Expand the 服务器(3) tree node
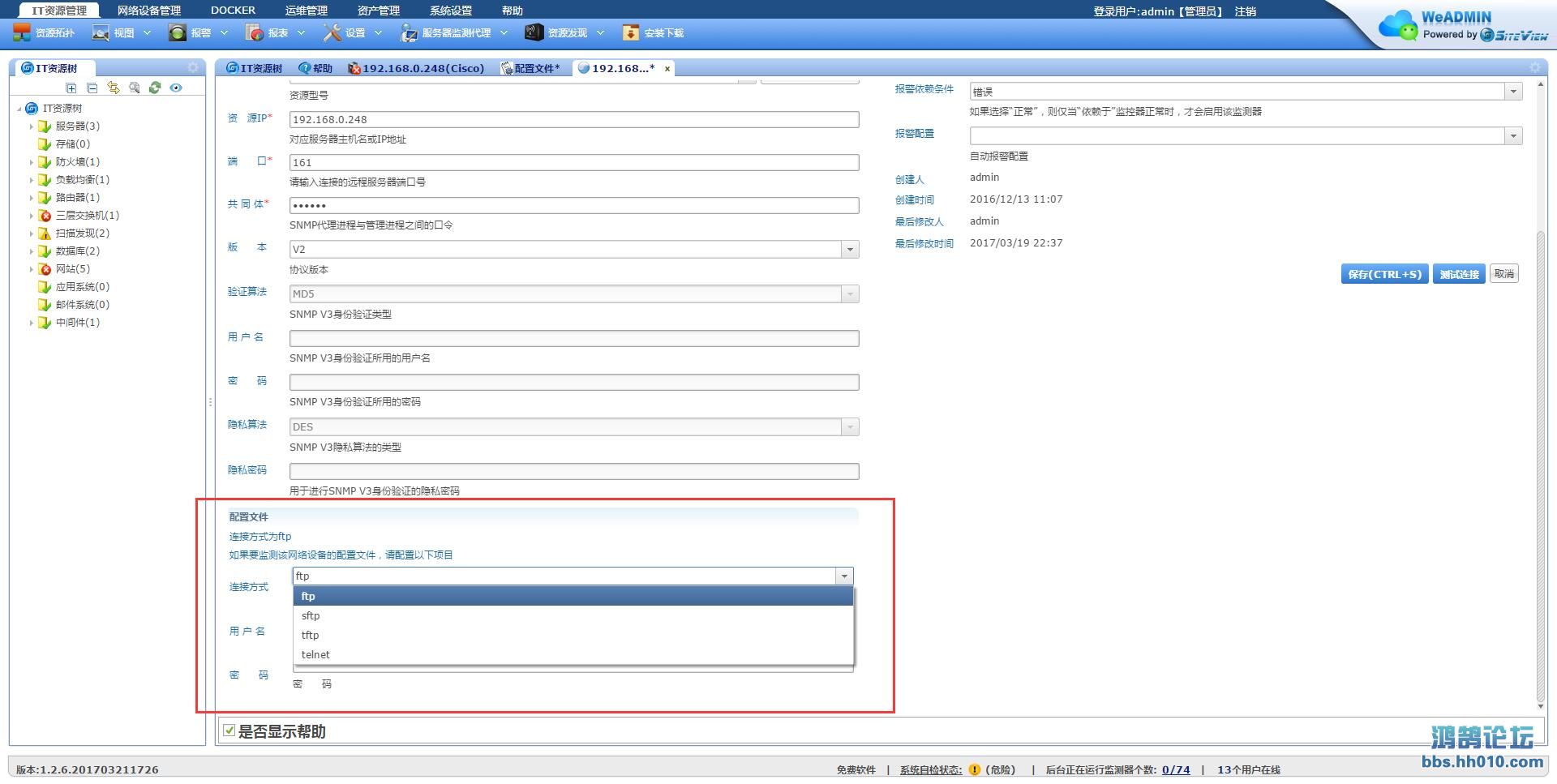The width and height of the screenshot is (1557, 784). coord(31,126)
